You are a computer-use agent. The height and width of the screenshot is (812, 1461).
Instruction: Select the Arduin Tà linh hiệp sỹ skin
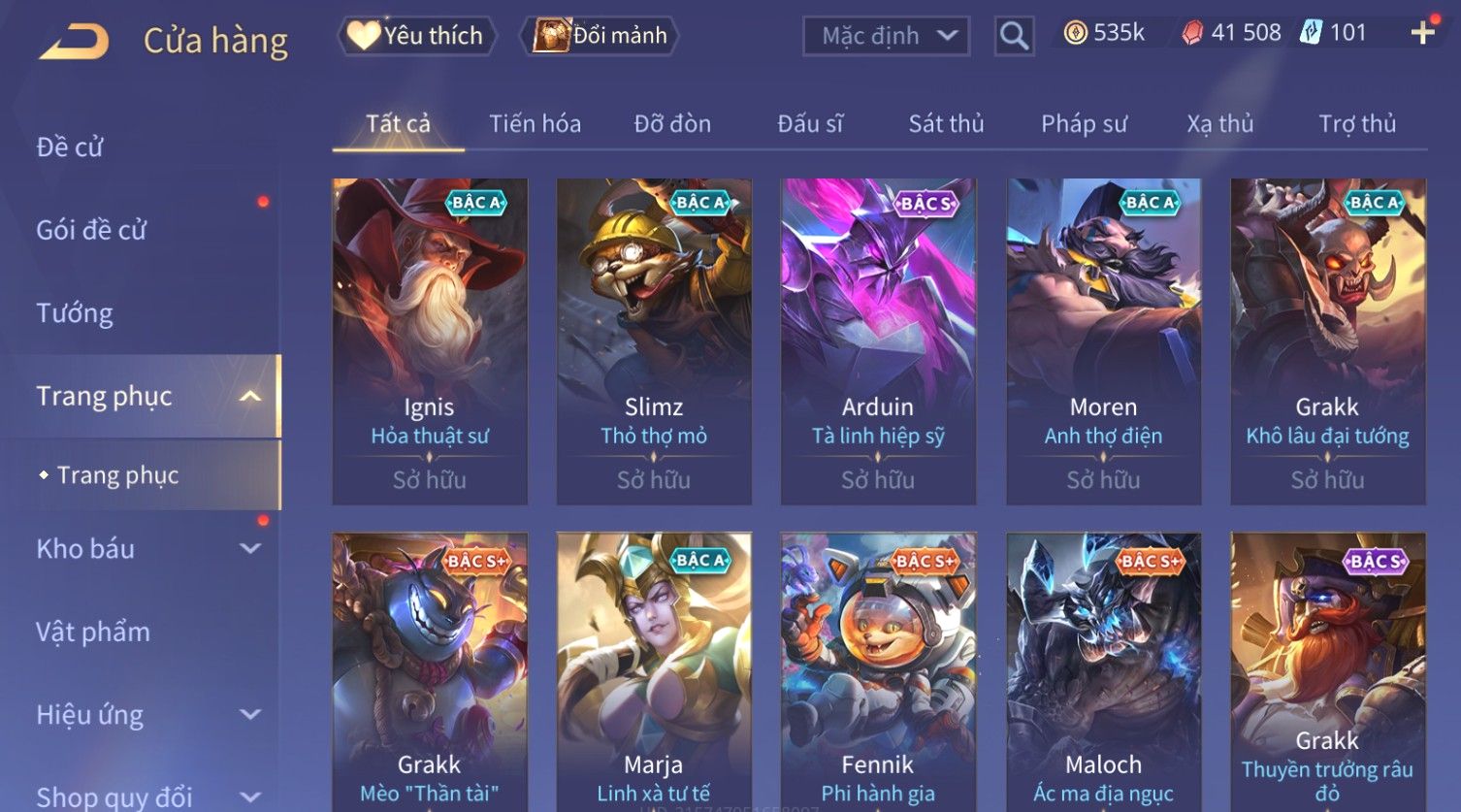[x=878, y=341]
